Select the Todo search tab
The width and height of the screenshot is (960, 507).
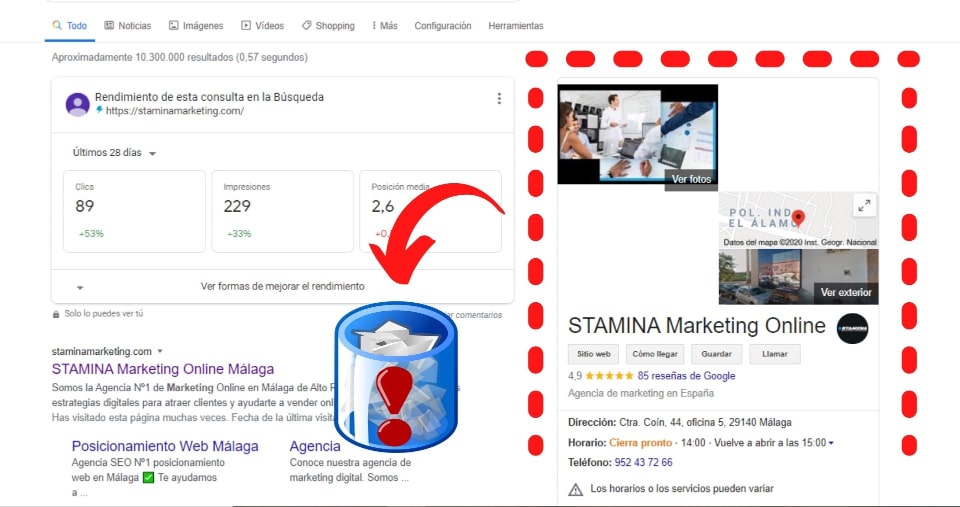70,26
